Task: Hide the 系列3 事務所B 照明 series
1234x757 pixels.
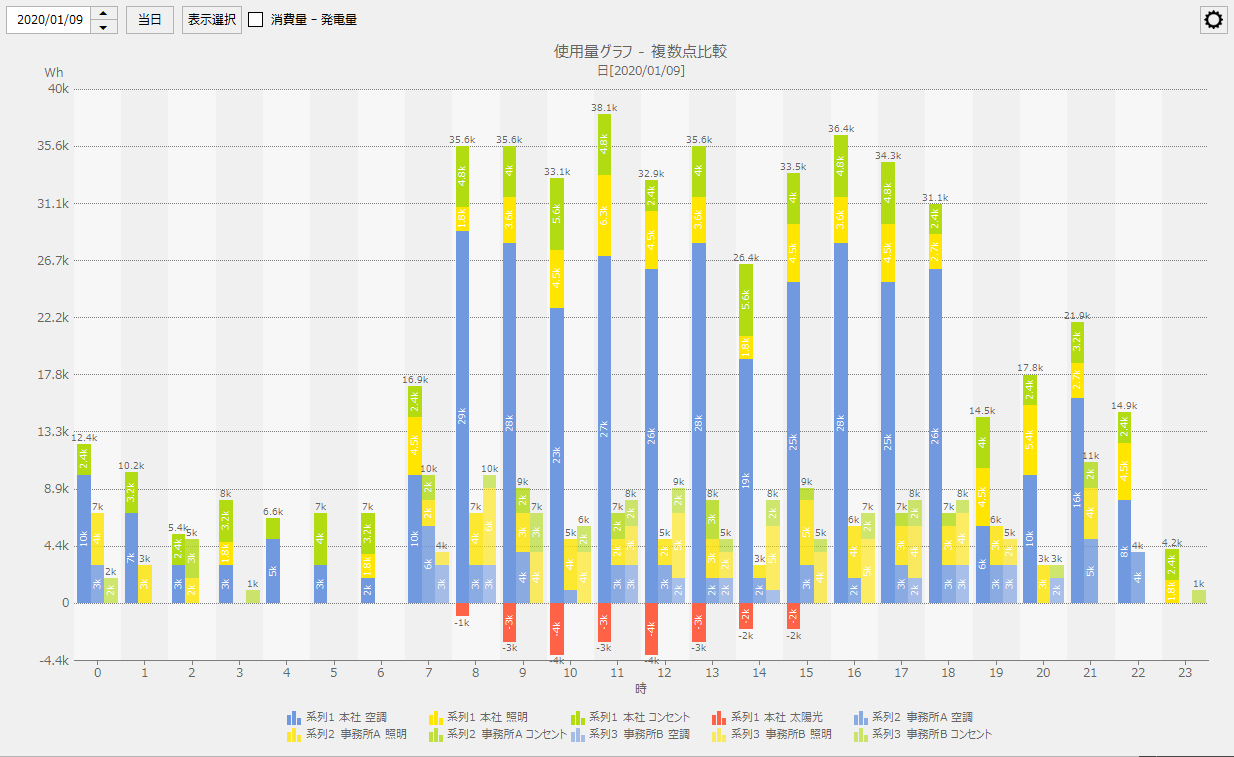Action: click(x=718, y=733)
